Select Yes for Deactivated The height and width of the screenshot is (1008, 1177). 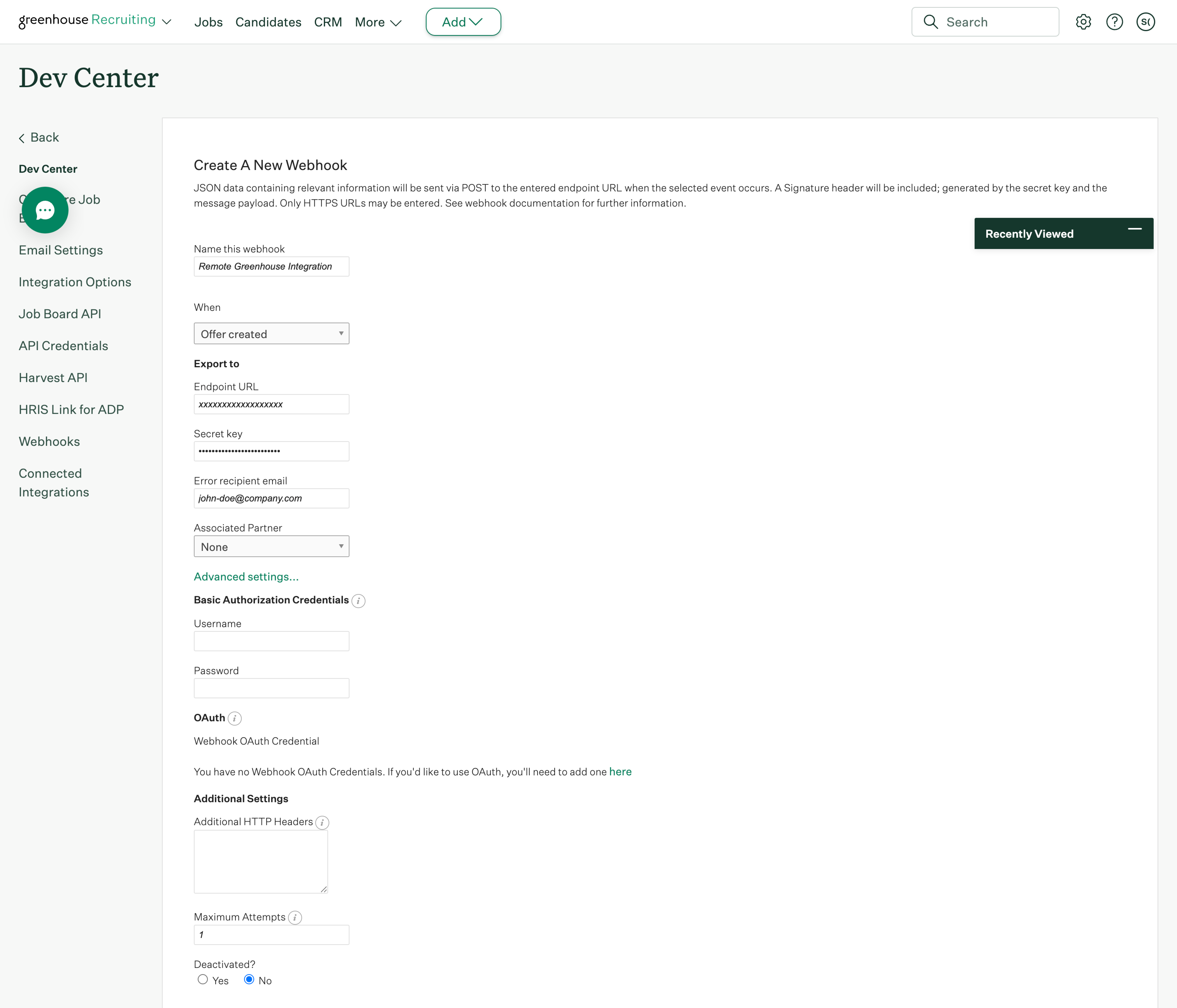click(x=203, y=980)
